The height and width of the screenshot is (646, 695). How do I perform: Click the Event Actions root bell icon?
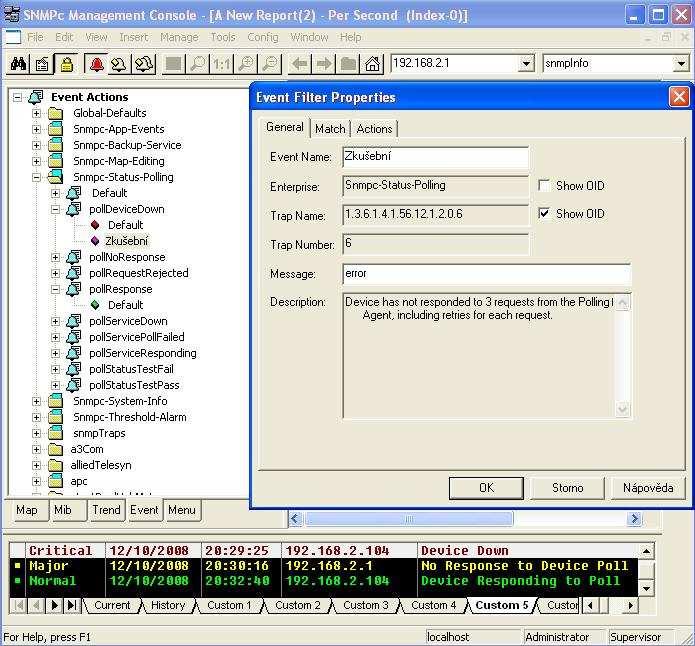(36, 97)
